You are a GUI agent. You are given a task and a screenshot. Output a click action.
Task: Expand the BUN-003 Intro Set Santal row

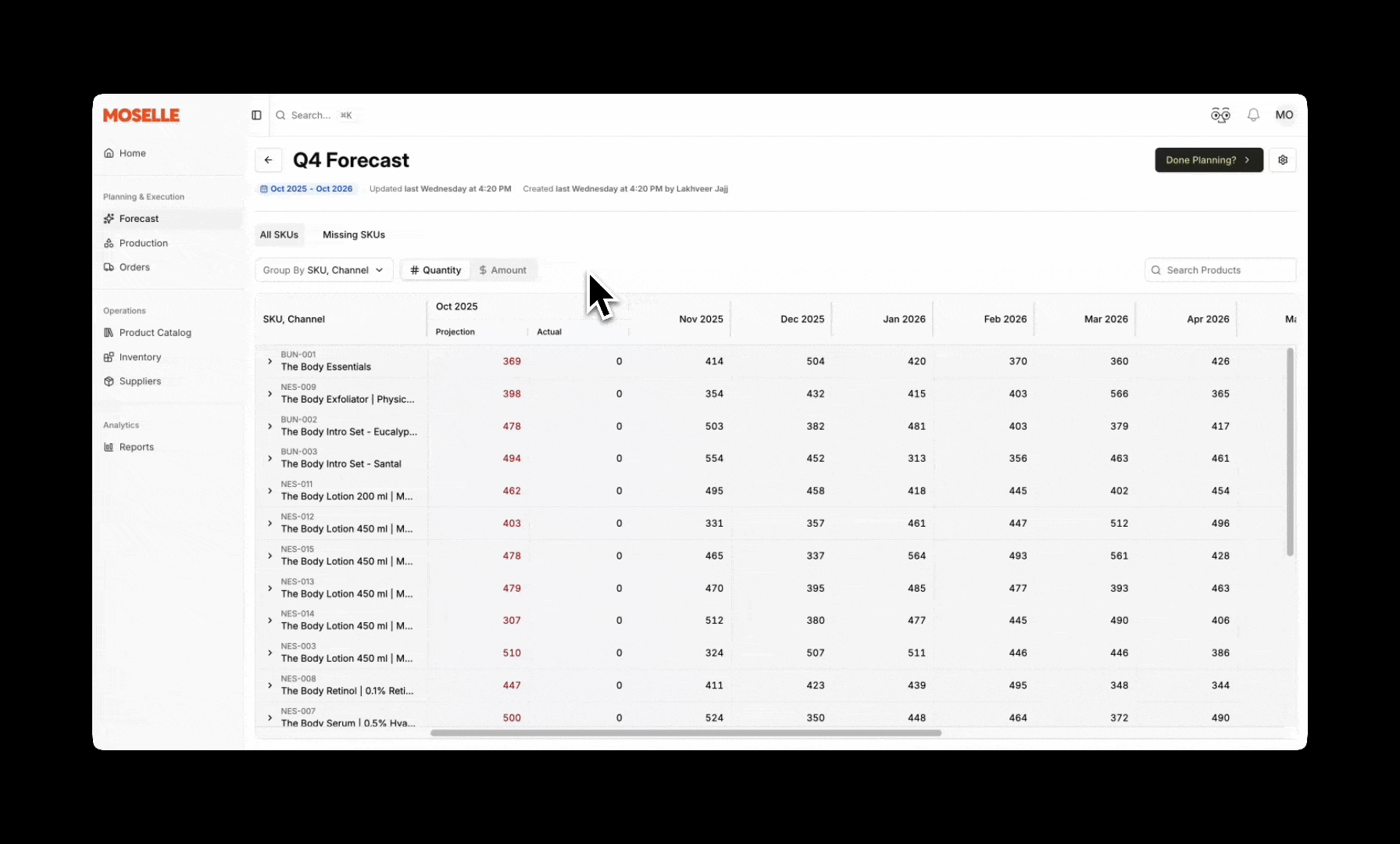(270, 459)
